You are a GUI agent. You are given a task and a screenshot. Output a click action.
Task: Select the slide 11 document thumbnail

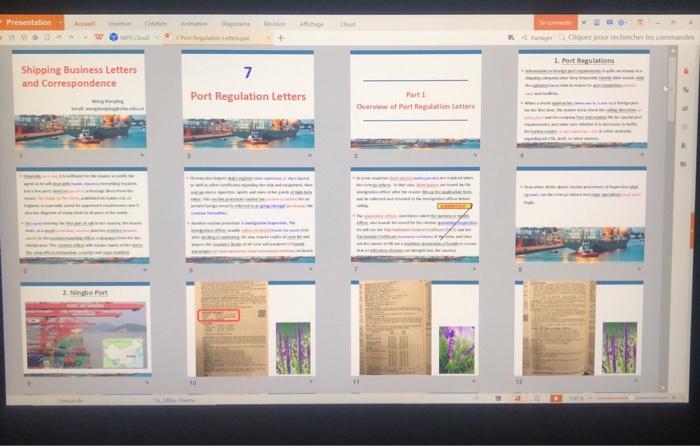[415, 328]
